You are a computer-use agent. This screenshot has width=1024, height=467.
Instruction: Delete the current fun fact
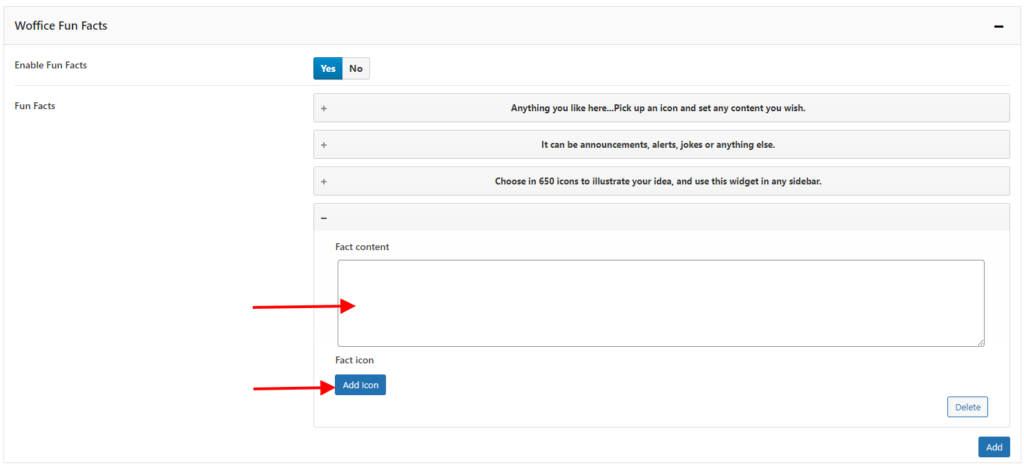(967, 407)
